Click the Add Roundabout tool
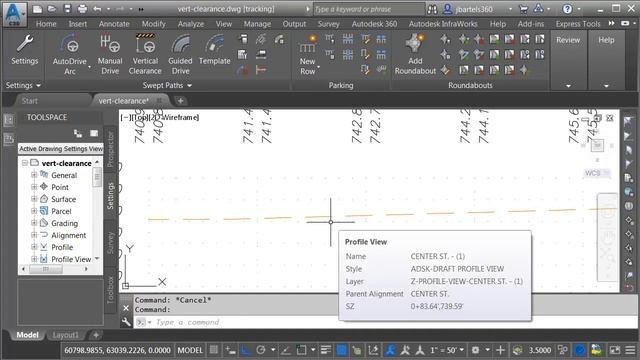640x360 pixels. (x=415, y=54)
